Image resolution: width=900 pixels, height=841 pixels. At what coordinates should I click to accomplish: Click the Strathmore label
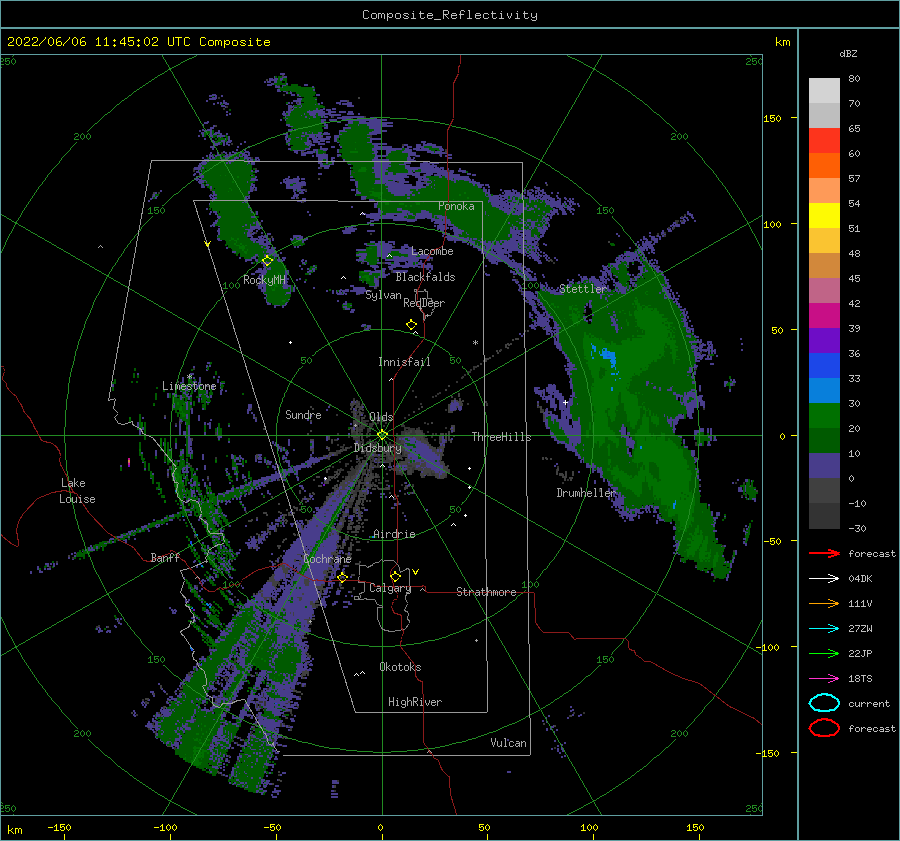coord(486,592)
